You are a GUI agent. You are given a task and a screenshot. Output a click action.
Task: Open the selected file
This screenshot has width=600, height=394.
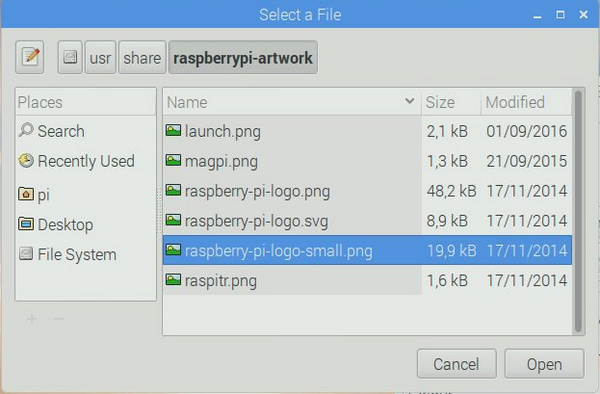[x=544, y=364]
